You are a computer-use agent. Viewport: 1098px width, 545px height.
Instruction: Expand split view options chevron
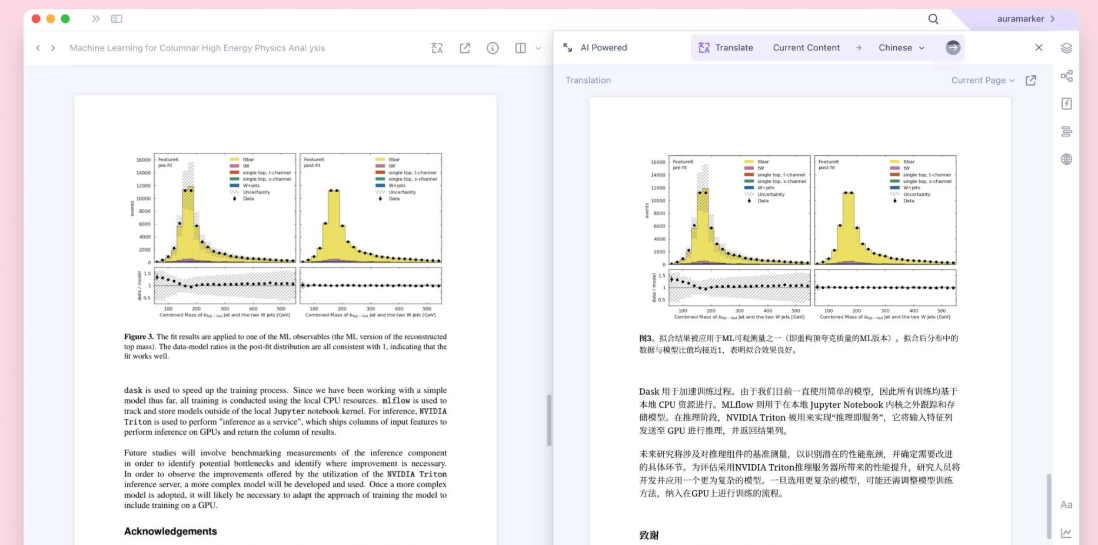[538, 48]
